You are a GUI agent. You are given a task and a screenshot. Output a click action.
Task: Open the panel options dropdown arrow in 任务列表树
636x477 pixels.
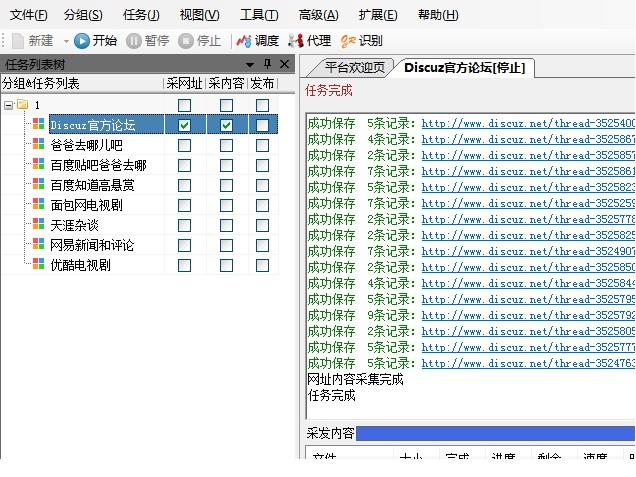click(x=250, y=64)
